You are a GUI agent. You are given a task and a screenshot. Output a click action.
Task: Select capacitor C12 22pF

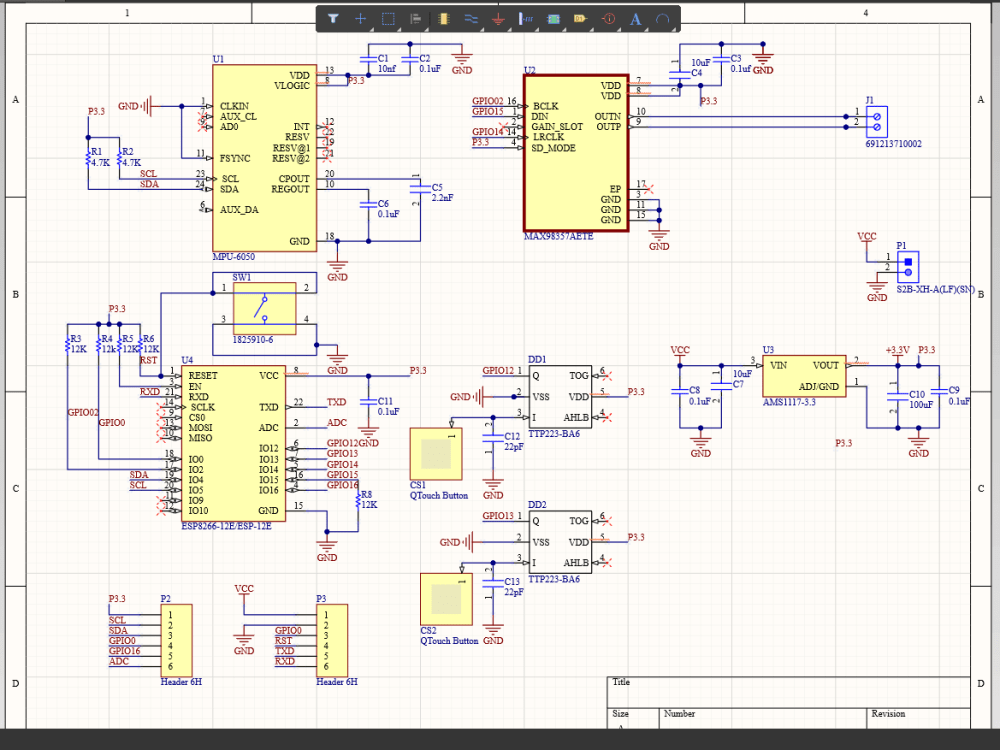click(x=493, y=438)
